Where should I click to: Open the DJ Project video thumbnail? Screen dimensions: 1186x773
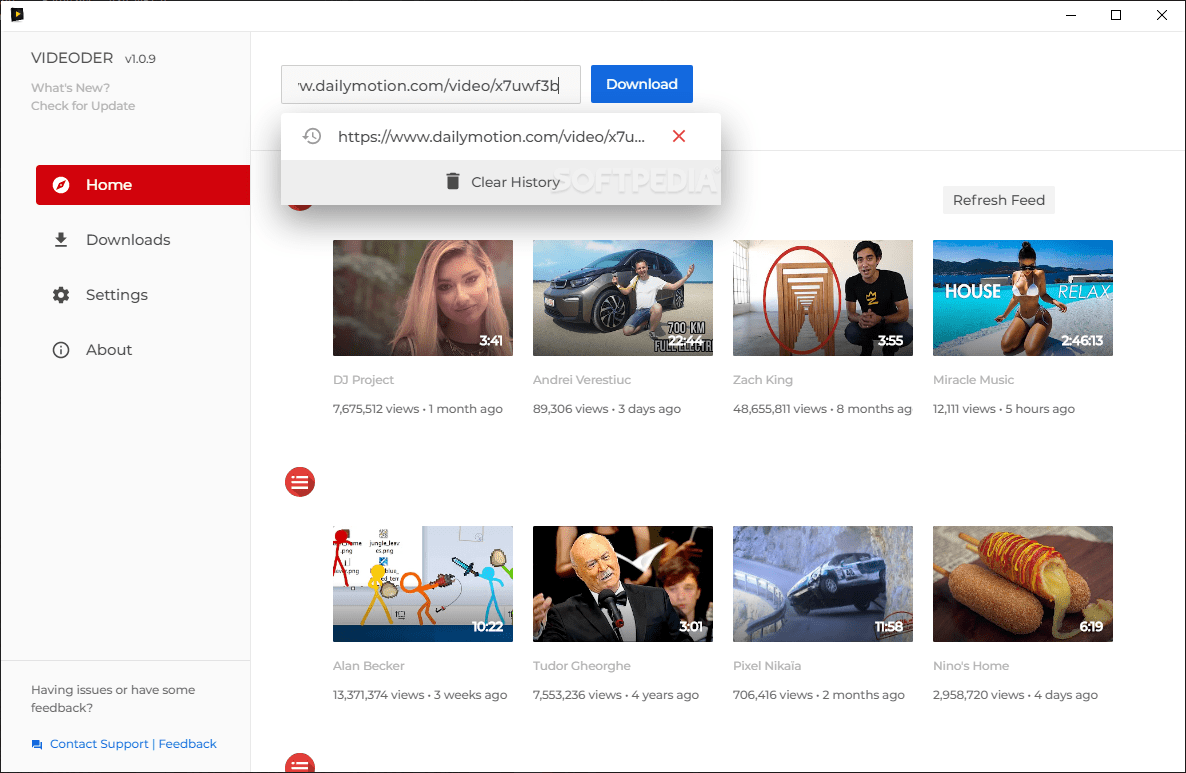[x=423, y=298]
